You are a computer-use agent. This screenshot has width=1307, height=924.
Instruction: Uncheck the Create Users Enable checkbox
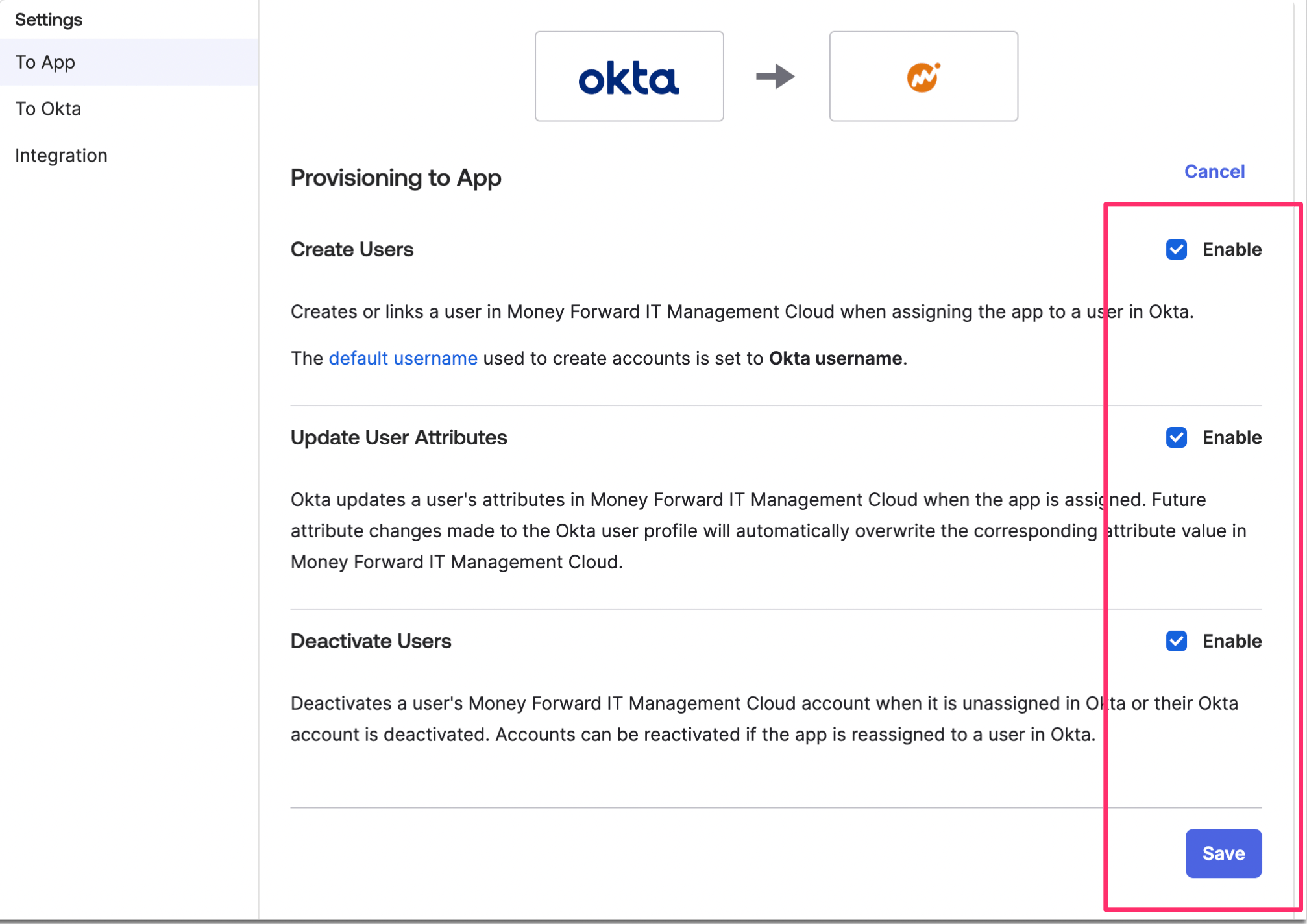[1176, 249]
